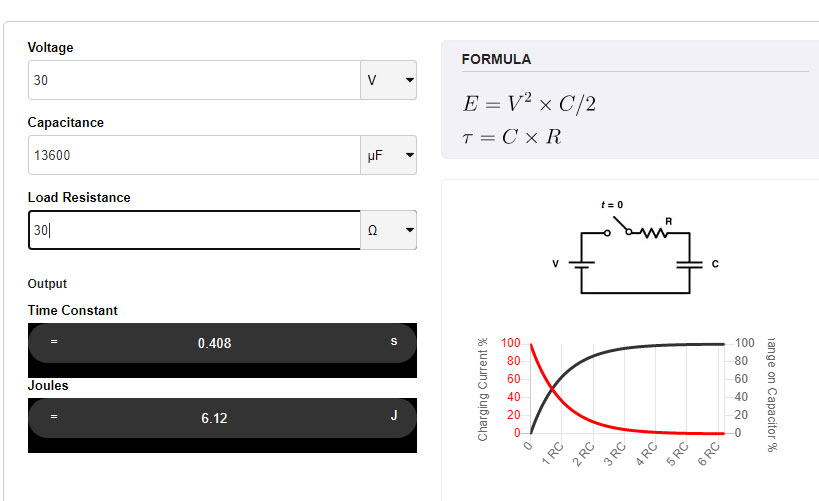Click the capacitor C symbol in circuit
This screenshot has height=501, width=819.
(689, 264)
